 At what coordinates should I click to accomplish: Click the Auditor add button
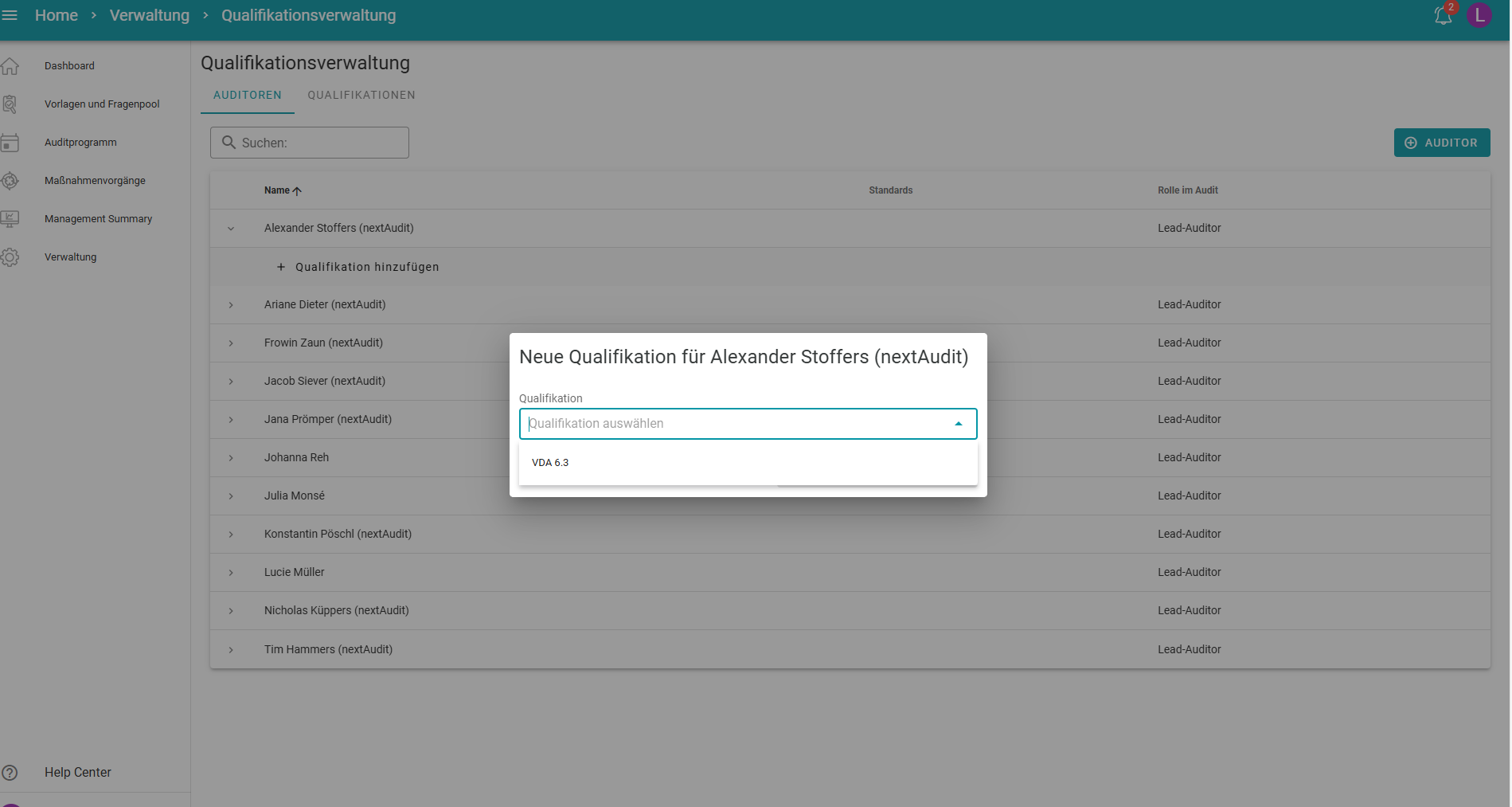click(x=1441, y=143)
